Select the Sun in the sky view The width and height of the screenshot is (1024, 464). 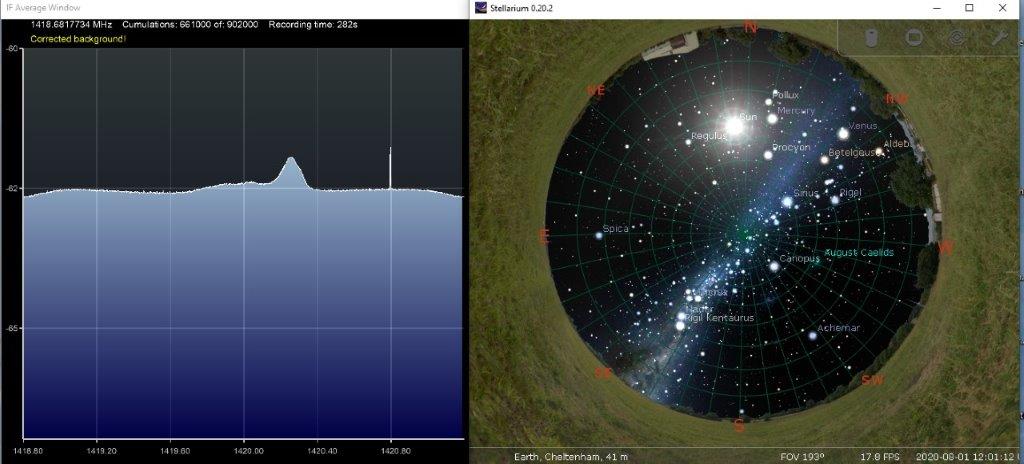[x=734, y=126]
